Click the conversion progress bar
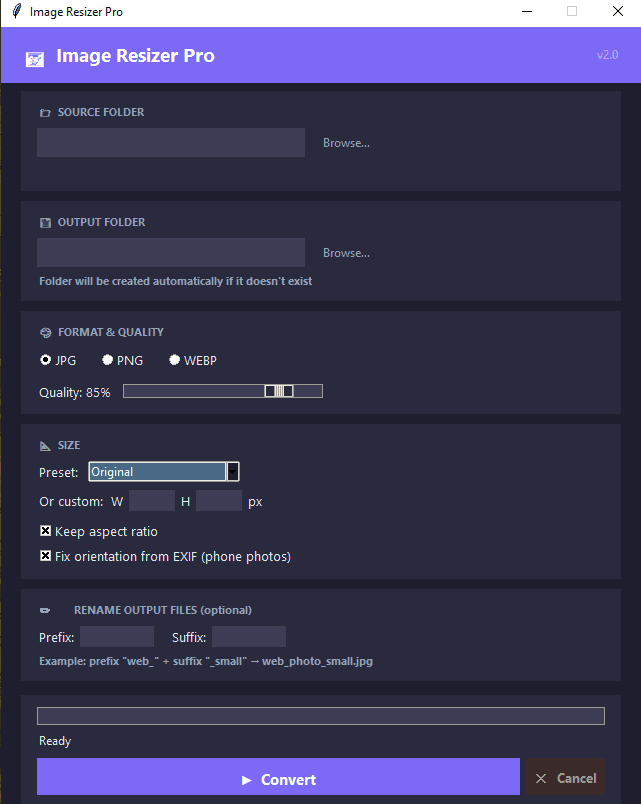This screenshot has height=804, width=641. pyautogui.click(x=321, y=716)
